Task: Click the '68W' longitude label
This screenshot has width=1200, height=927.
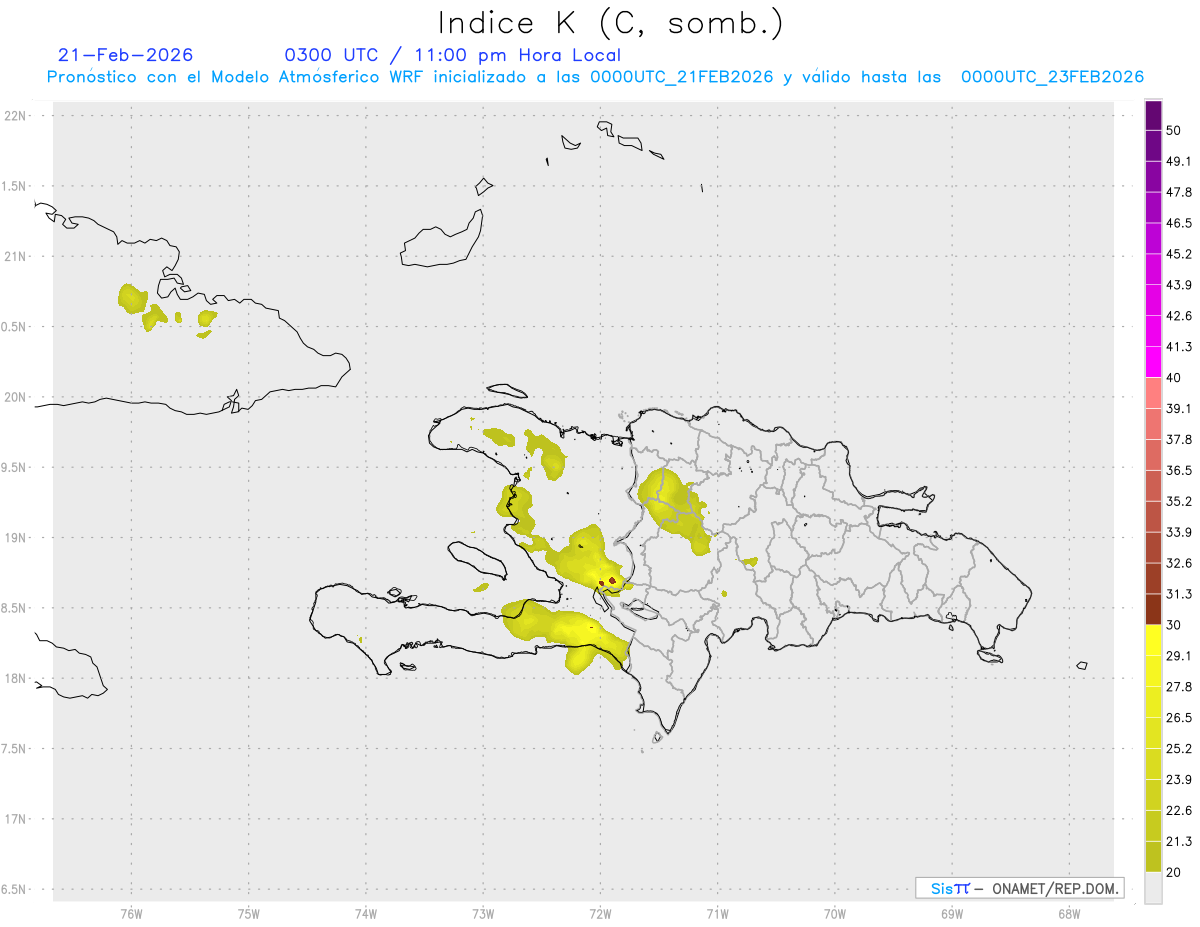Action: (1069, 914)
